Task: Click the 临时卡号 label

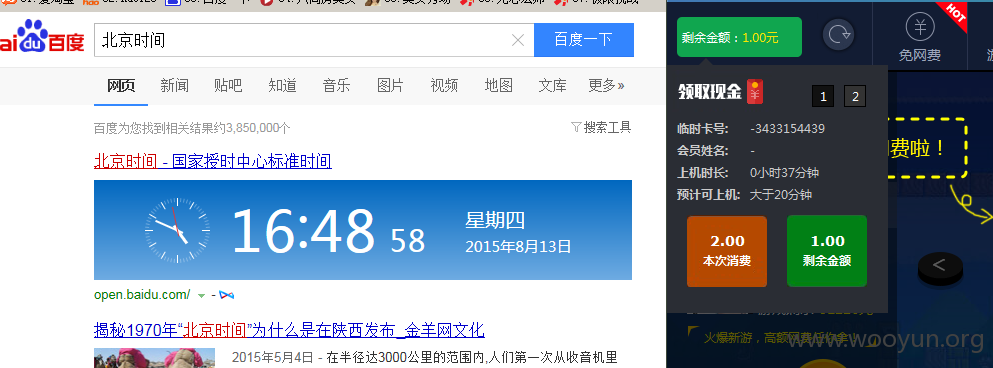Action: (x=703, y=129)
